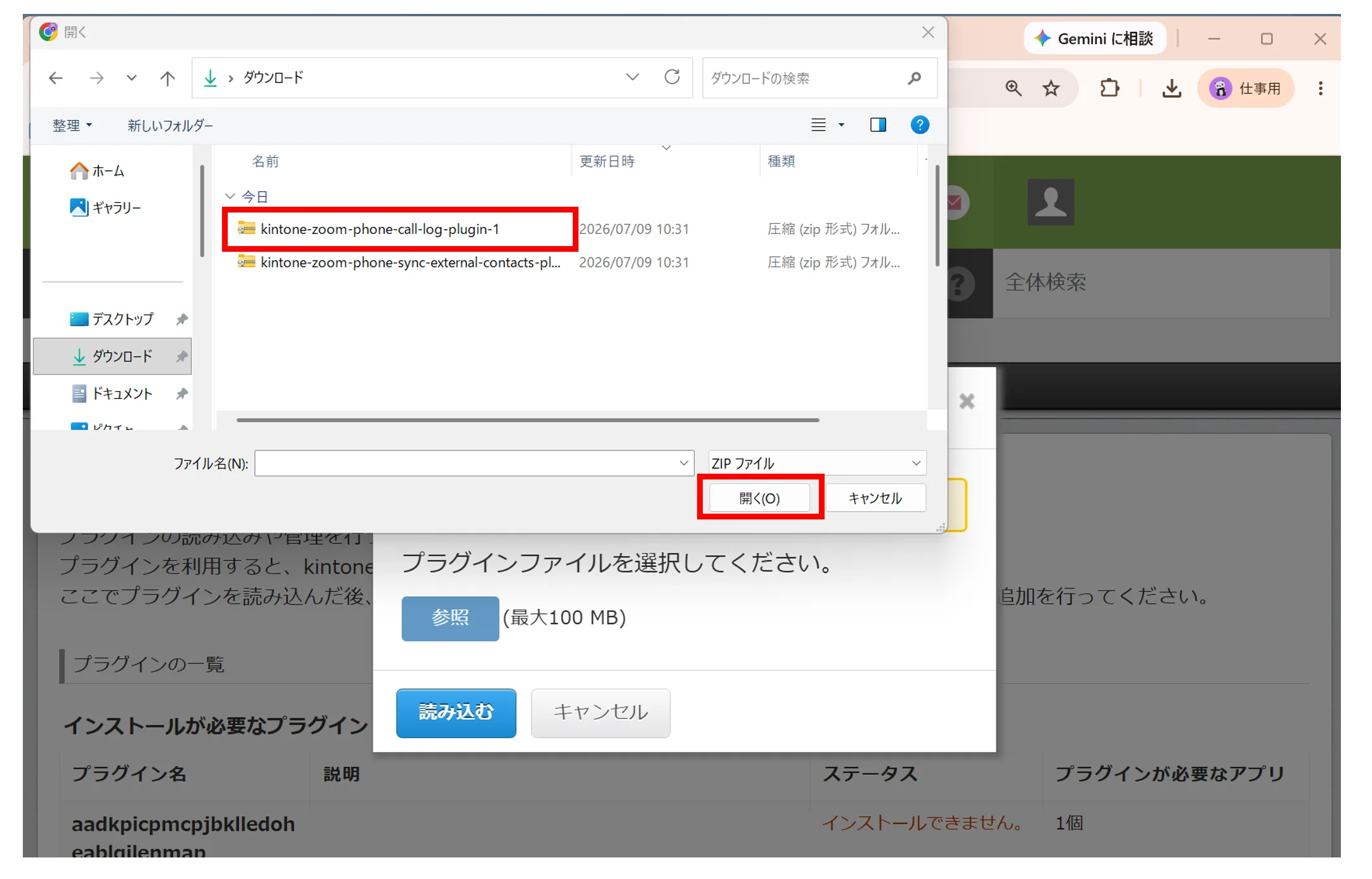Open Gemini に相談 in Chrome
This screenshot has width=1372, height=879.
(1095, 39)
